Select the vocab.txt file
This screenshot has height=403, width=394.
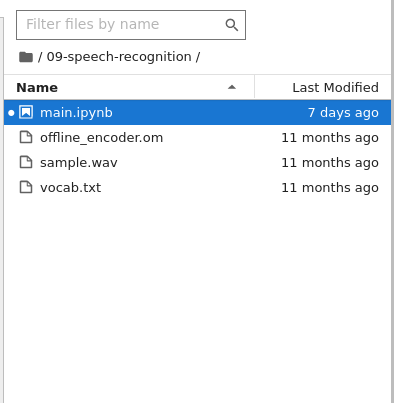(x=197, y=187)
